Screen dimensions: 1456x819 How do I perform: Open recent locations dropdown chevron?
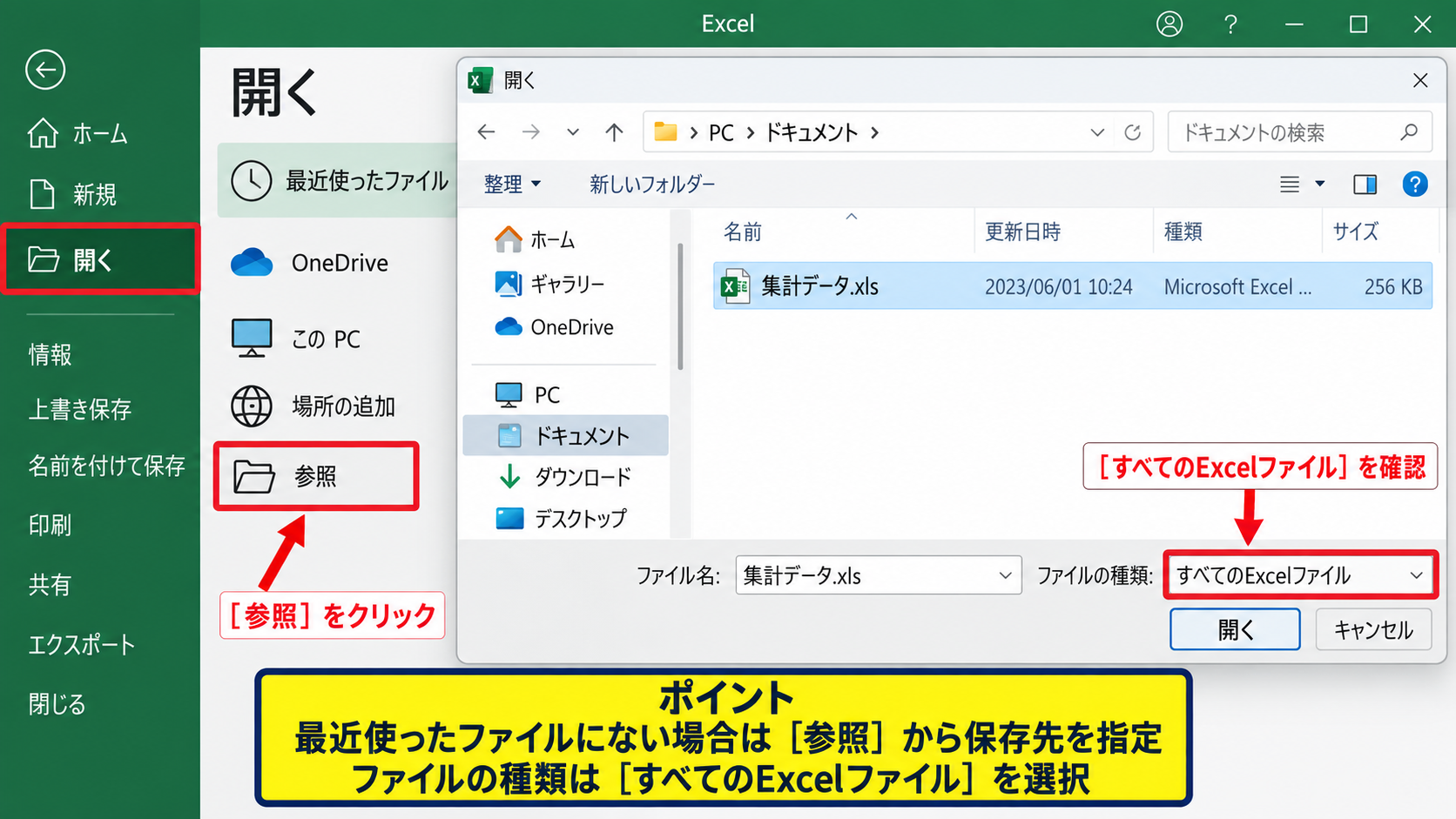(572, 132)
